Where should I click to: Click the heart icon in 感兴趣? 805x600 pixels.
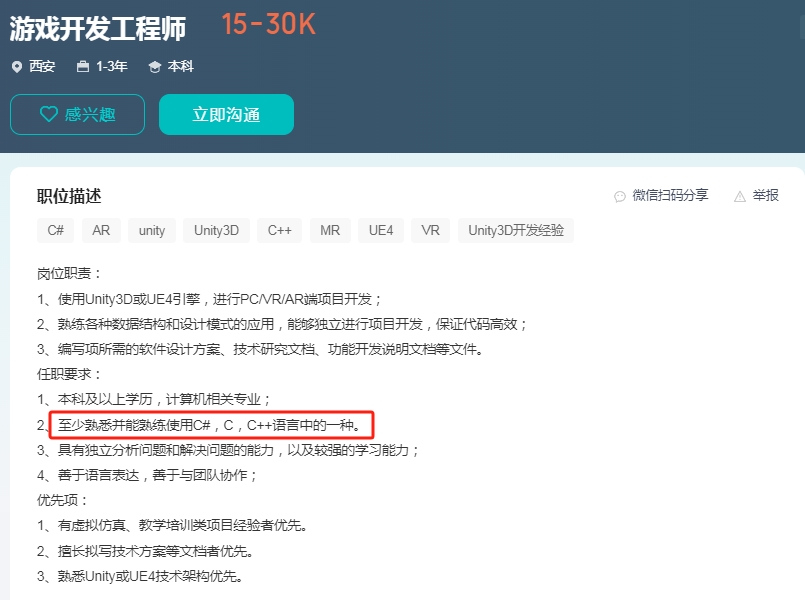pos(49,114)
